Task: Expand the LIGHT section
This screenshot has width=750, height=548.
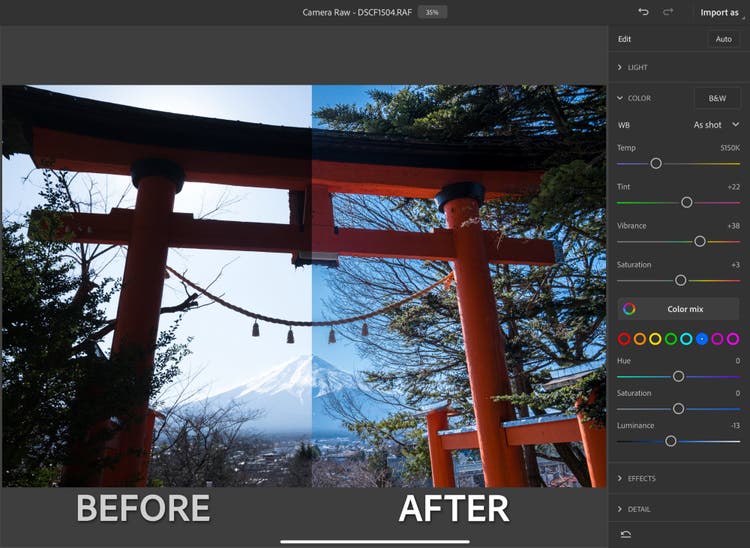Action: point(632,67)
